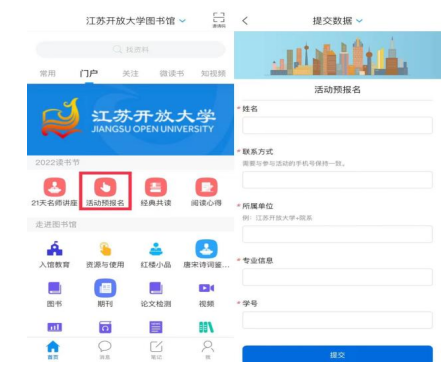446x377 pixels.
Task: Focus the 姓名 input field
Action: pyautogui.click(x=337, y=125)
